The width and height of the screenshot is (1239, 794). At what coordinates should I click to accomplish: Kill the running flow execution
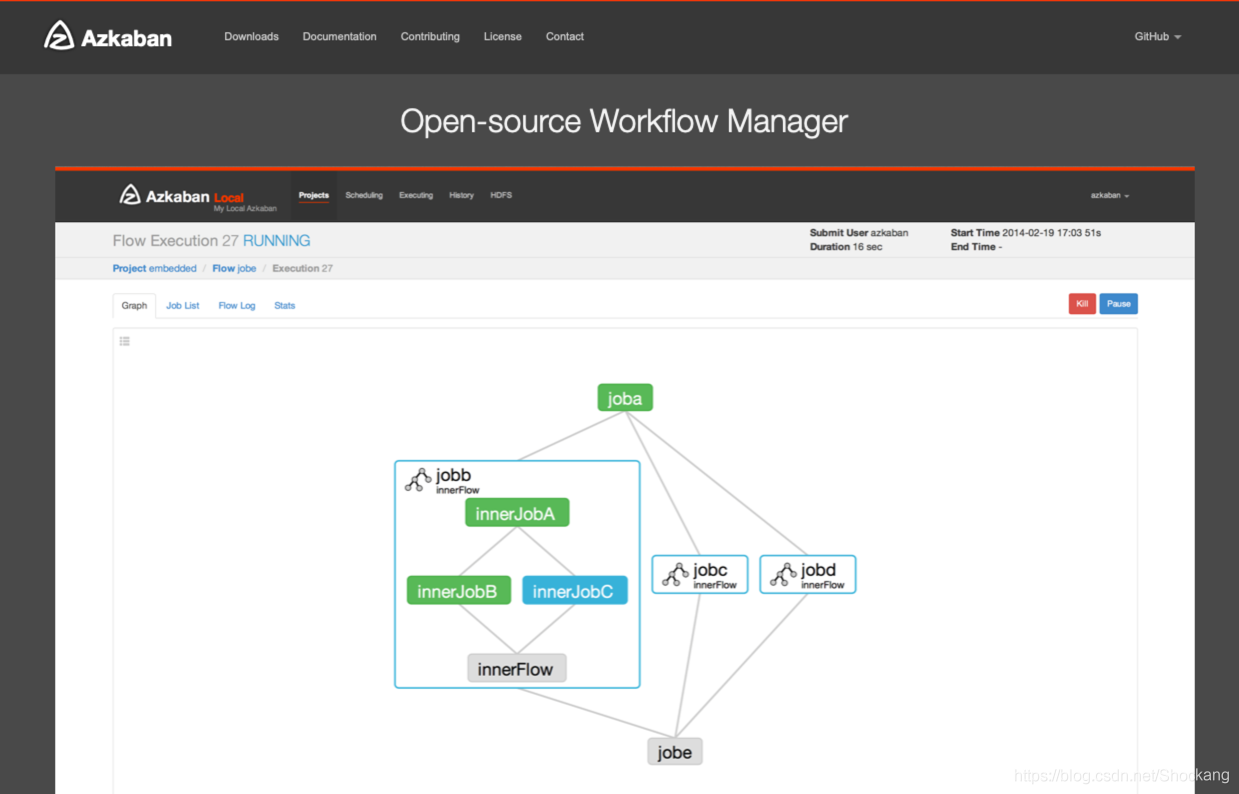pyautogui.click(x=1082, y=304)
